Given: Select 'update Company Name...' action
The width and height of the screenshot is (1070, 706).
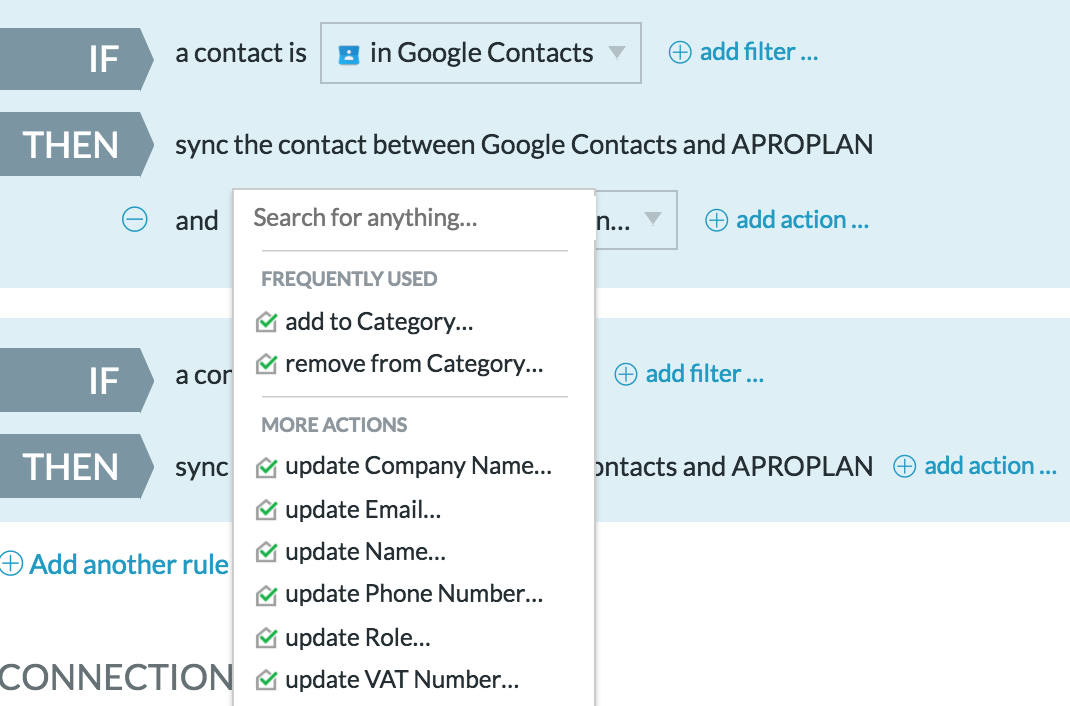Looking at the screenshot, I should 418,466.
